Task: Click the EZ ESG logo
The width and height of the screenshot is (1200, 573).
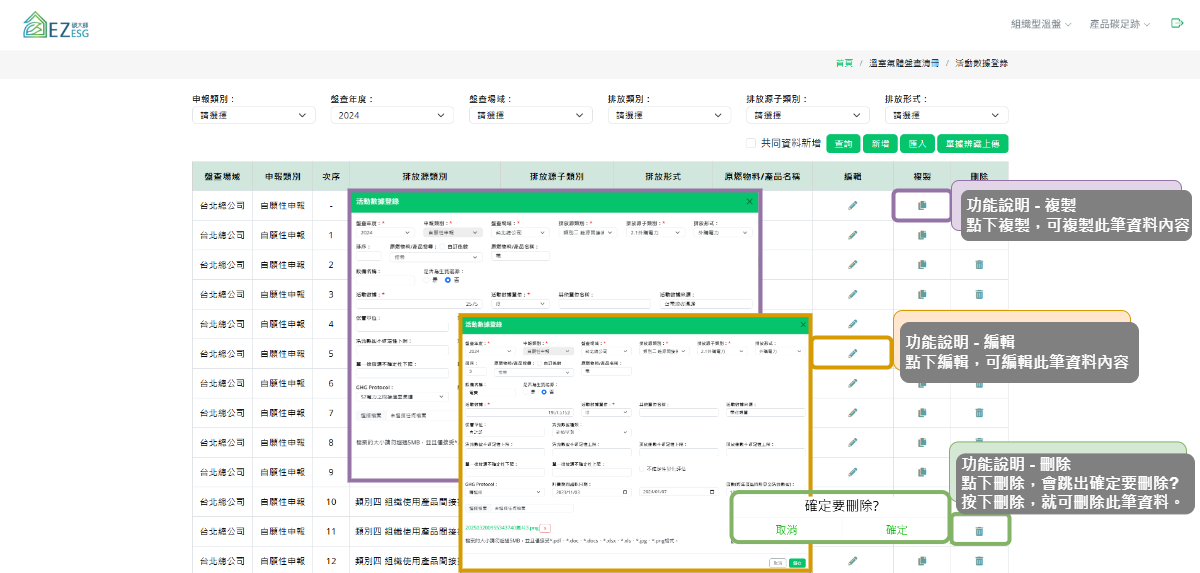Action: pos(56,25)
